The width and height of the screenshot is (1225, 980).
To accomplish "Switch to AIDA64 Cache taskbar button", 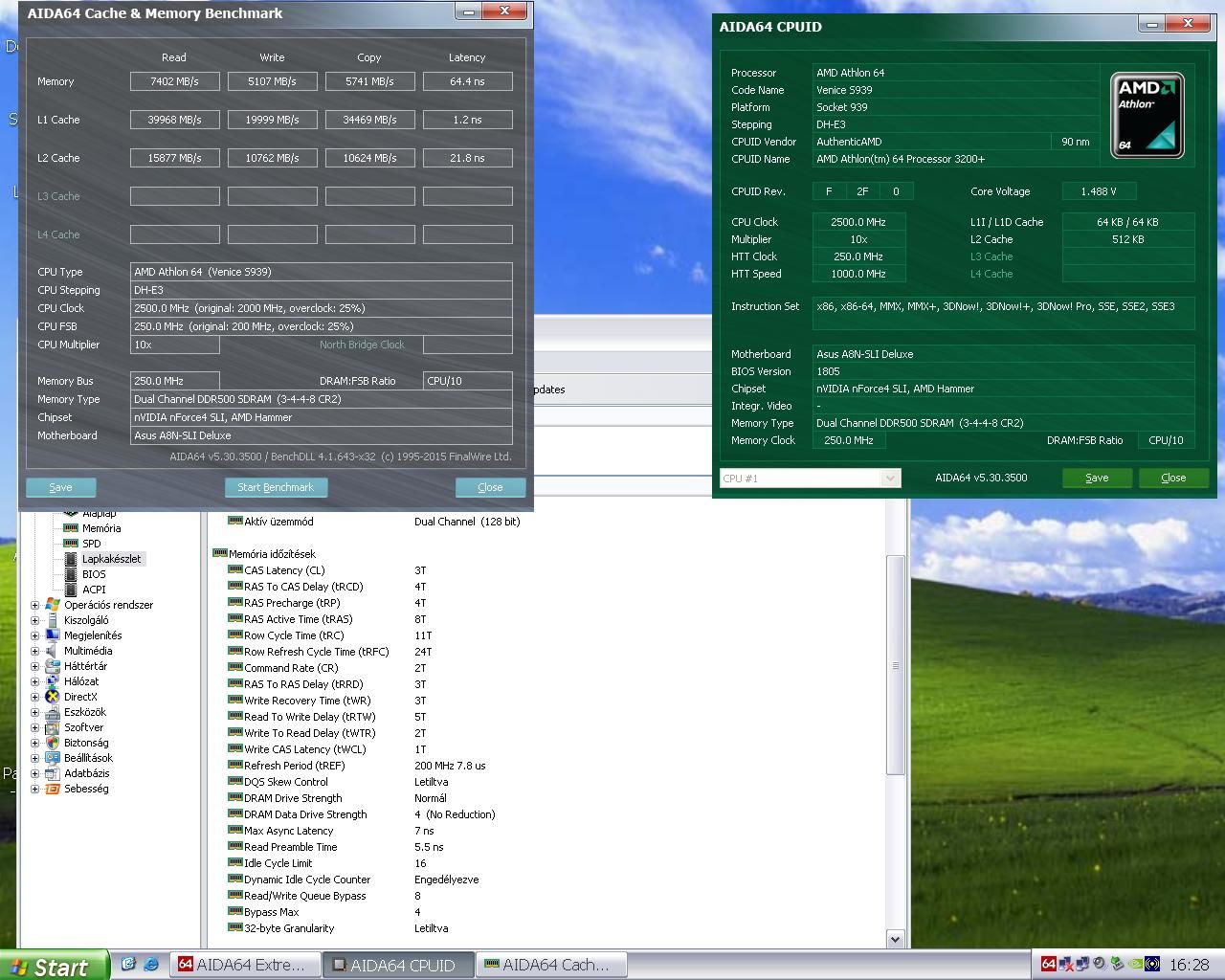I will pyautogui.click(x=551, y=965).
